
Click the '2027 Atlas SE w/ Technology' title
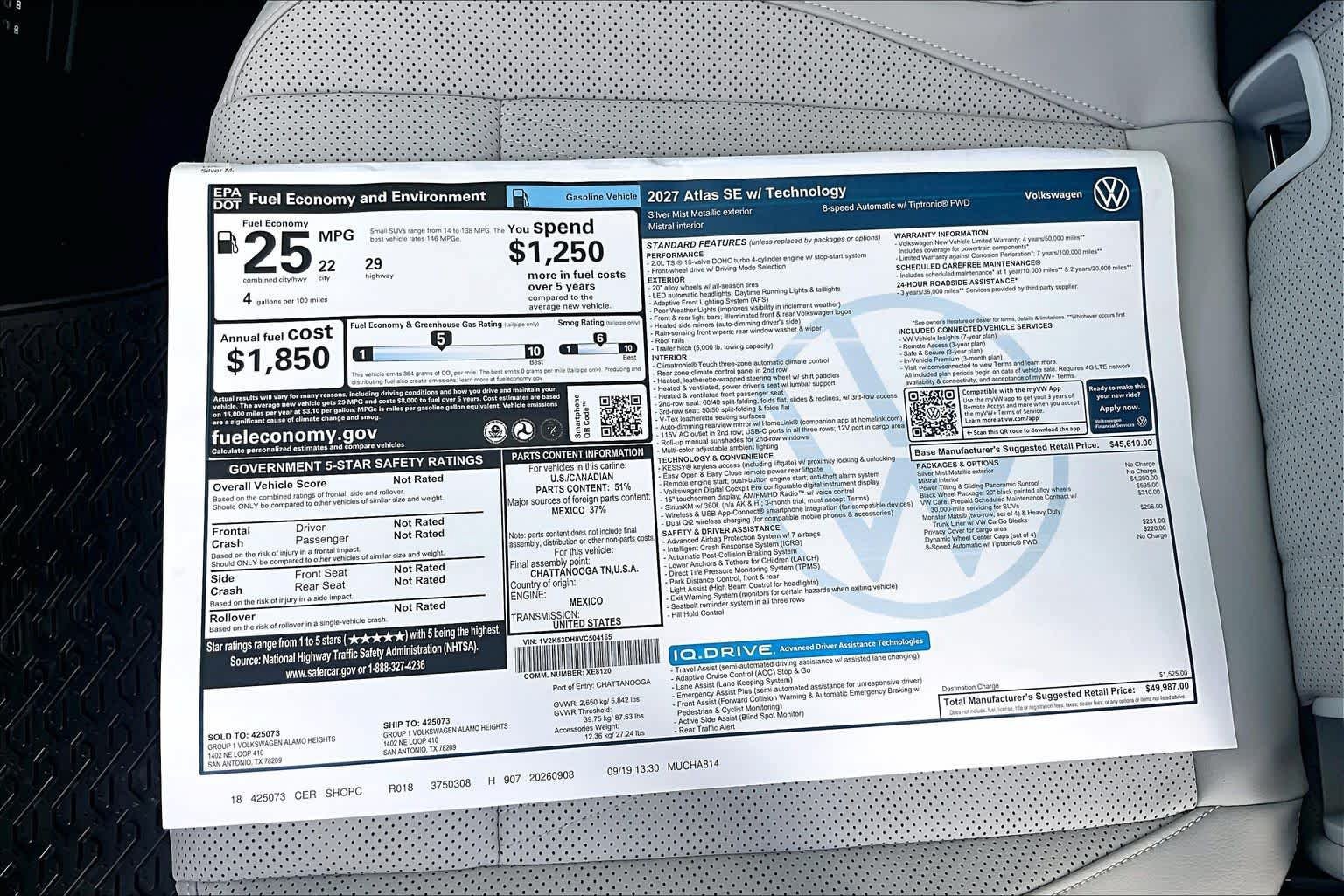pyautogui.click(x=747, y=192)
